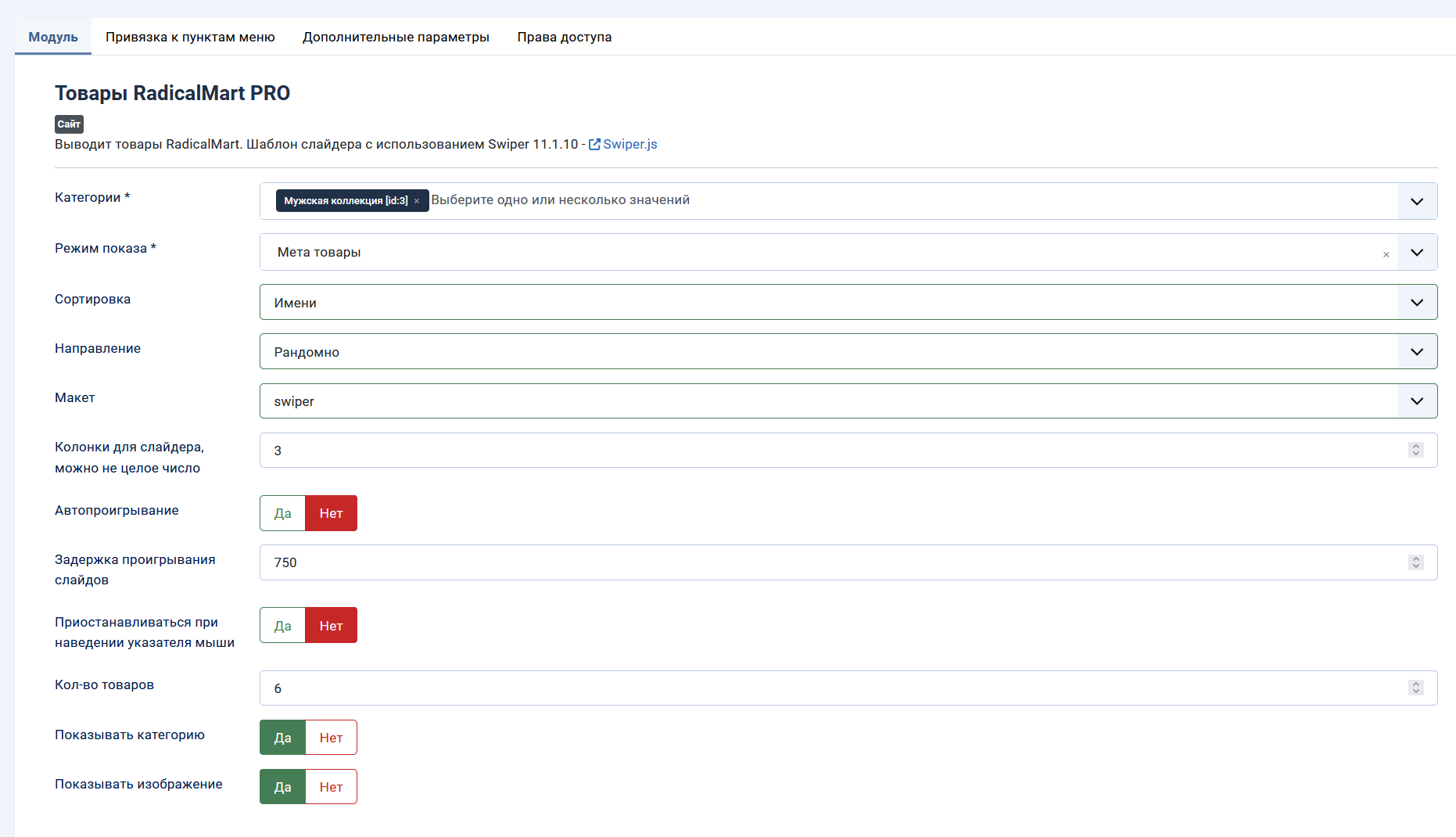Set Показывать категорию to Да

282,737
